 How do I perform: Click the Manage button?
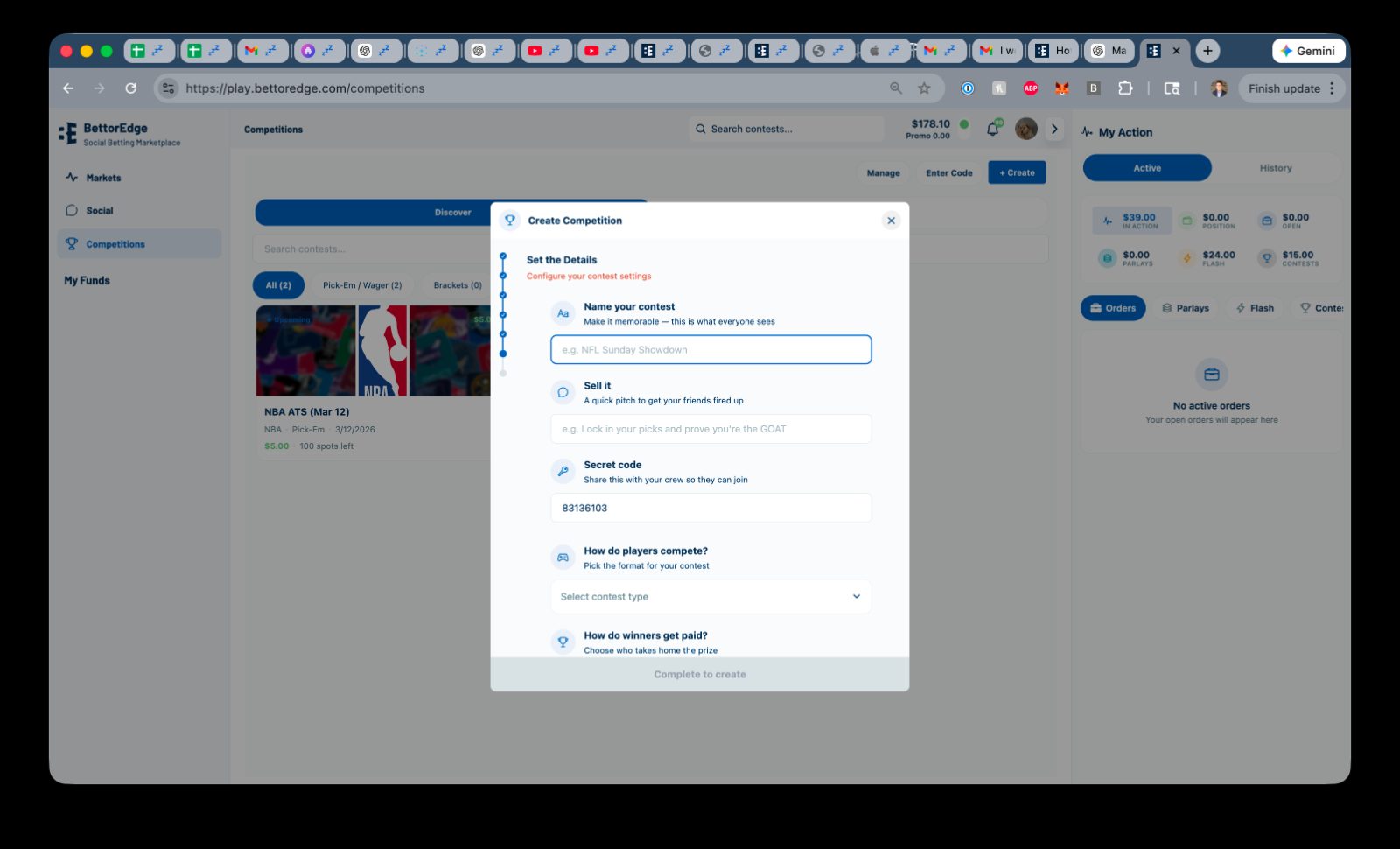[x=883, y=173]
